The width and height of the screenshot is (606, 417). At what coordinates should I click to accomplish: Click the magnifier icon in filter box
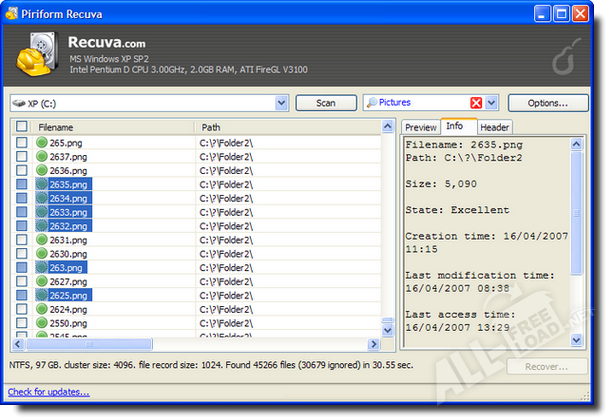(x=373, y=103)
